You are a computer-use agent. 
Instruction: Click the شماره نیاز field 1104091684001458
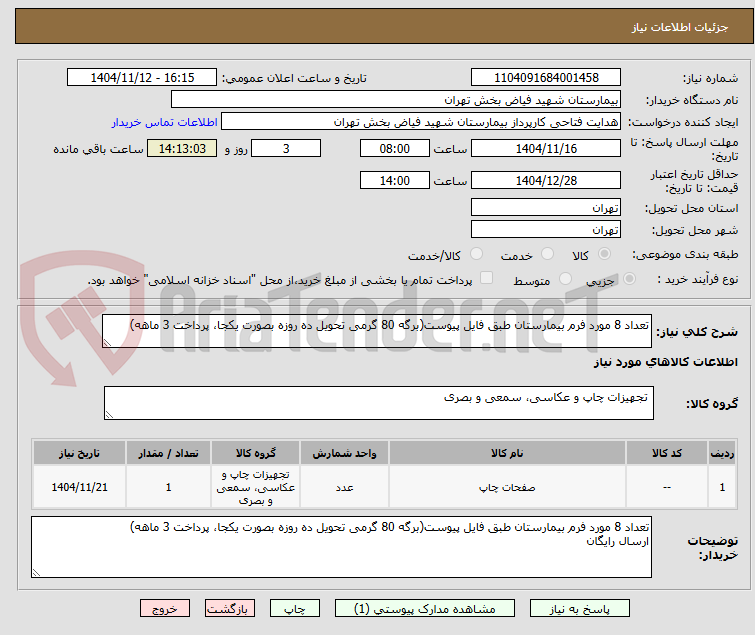click(546, 78)
